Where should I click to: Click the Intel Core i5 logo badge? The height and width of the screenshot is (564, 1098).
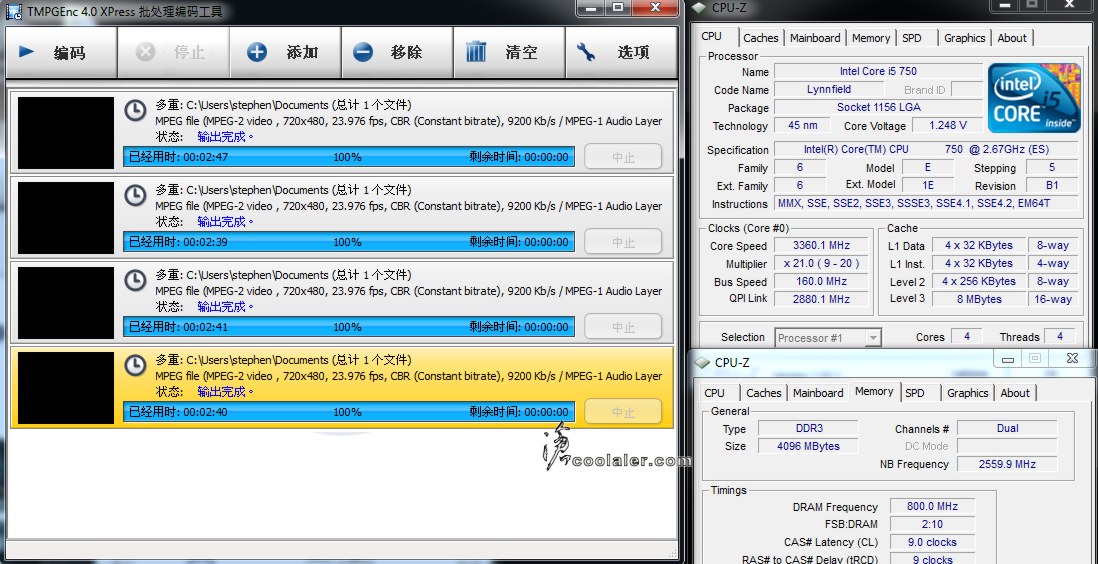(x=1034, y=97)
